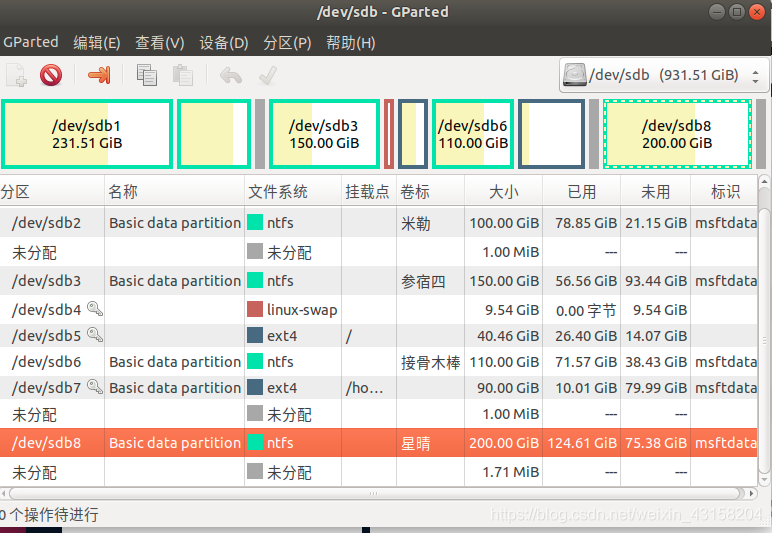Sort by the 卷标 column header
The height and width of the screenshot is (533, 772).
(430, 191)
